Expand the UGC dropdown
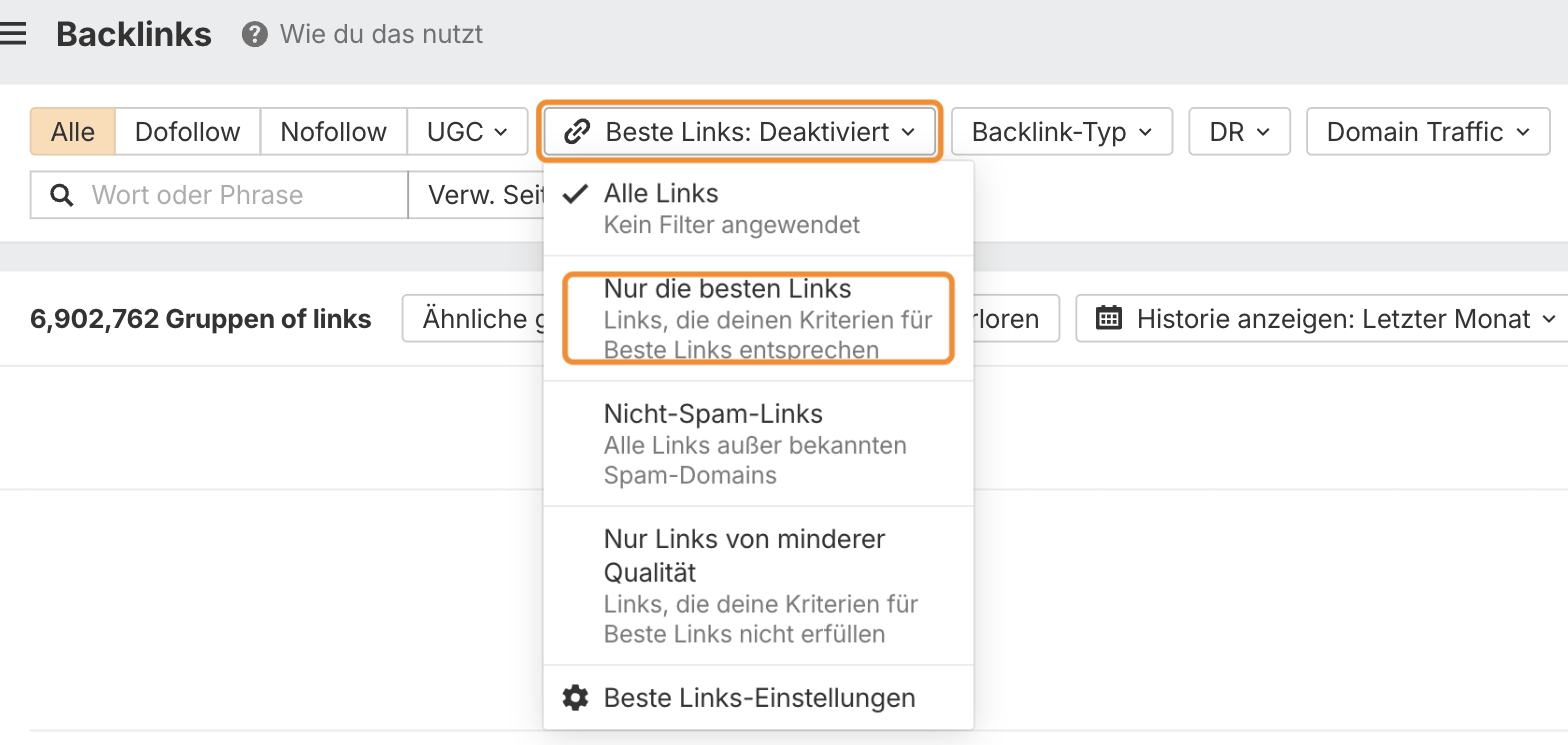The image size is (1568, 745). (x=468, y=132)
